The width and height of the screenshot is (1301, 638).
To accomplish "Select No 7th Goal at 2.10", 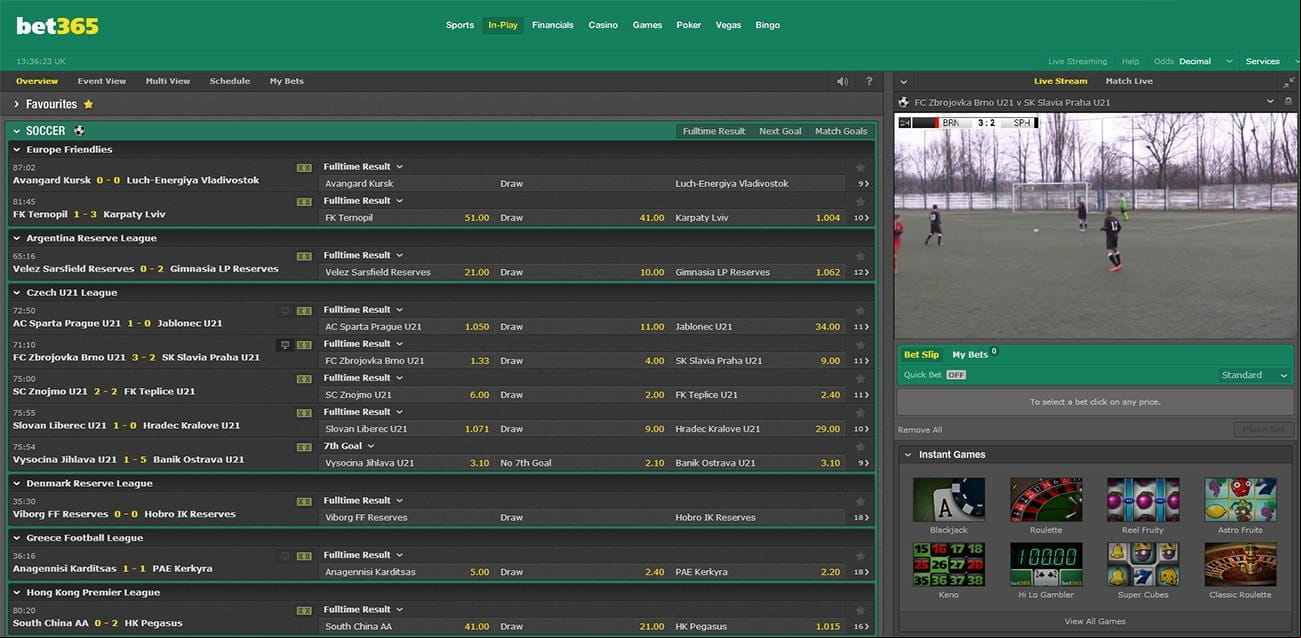I will point(655,463).
